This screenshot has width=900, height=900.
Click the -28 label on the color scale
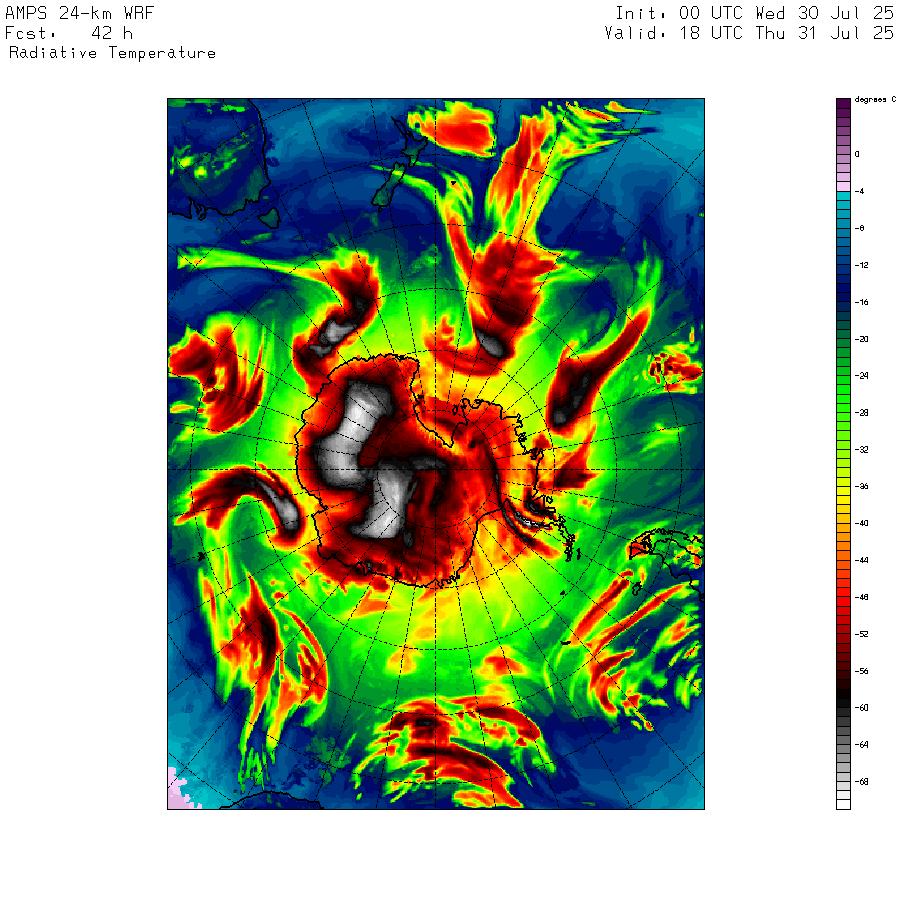pos(862,413)
